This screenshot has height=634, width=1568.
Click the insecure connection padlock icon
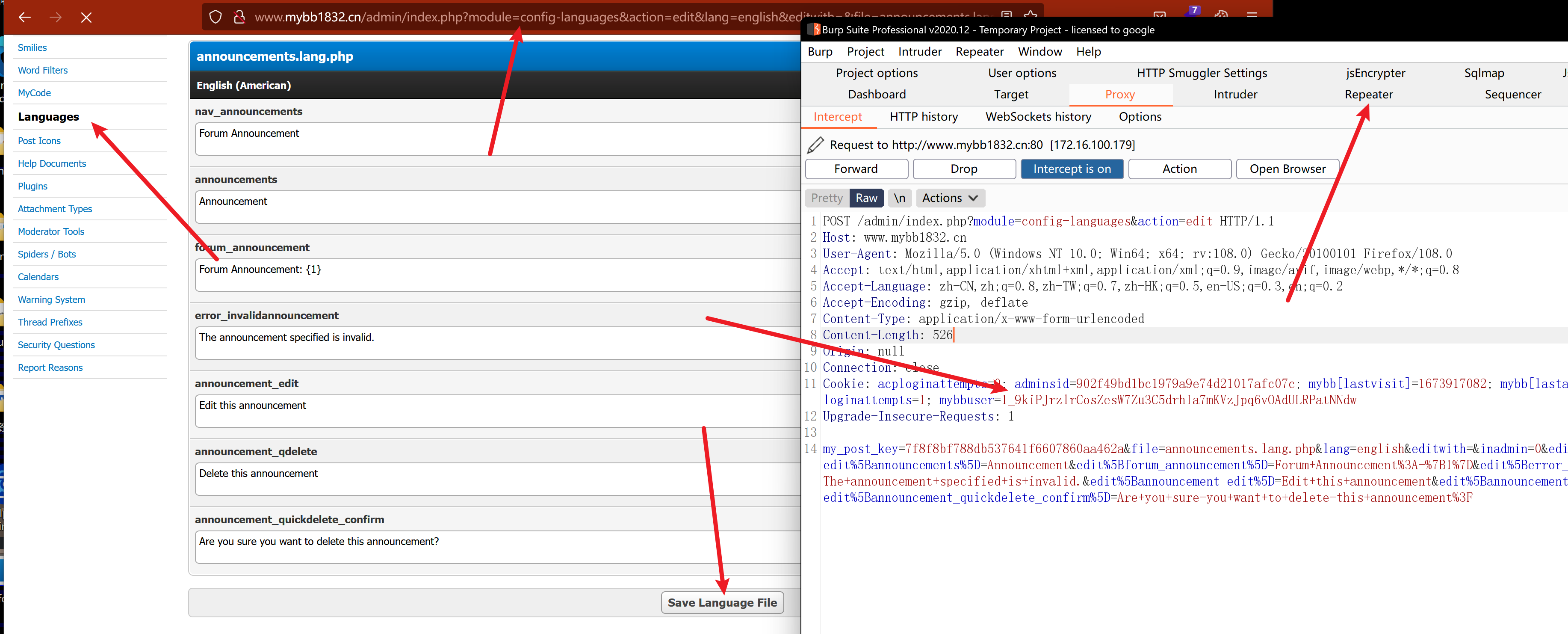tap(239, 17)
